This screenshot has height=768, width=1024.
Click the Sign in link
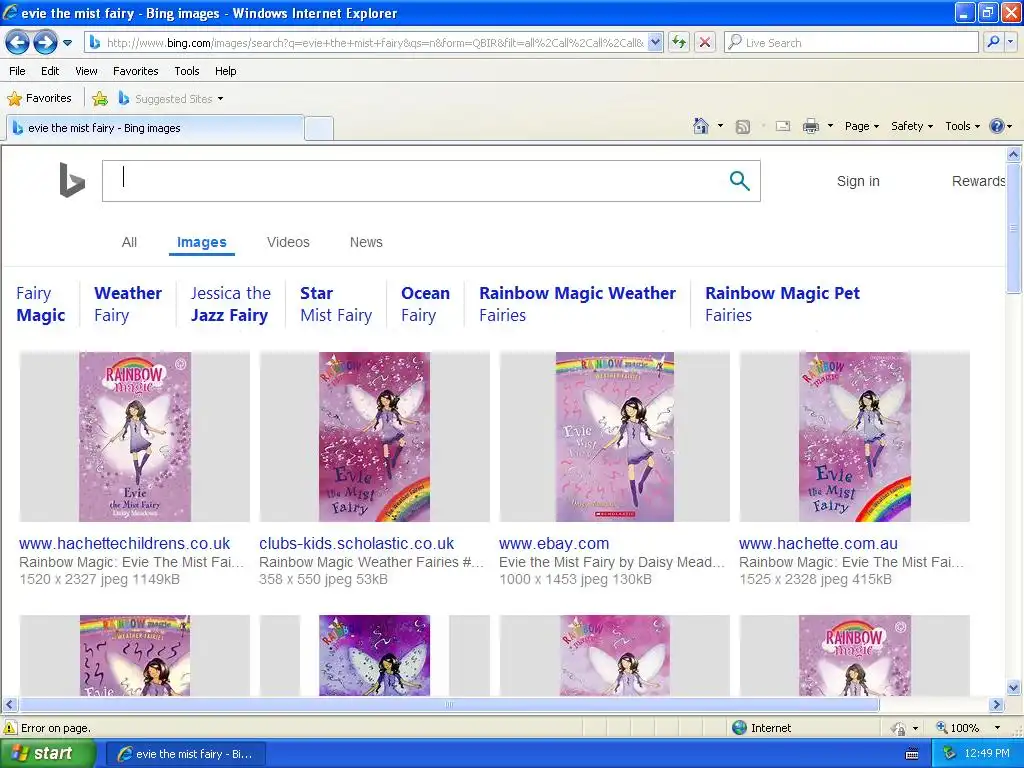[x=858, y=182]
